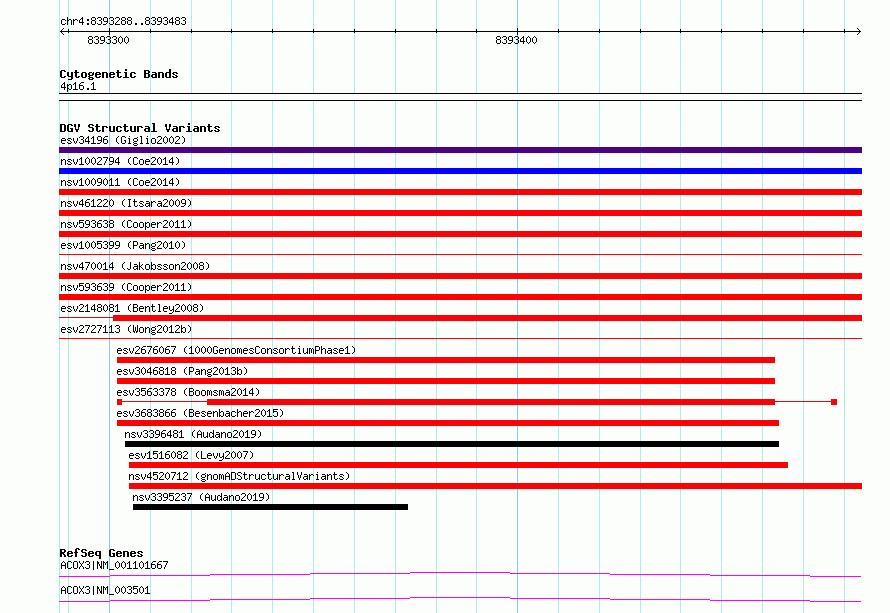
Task: Click esv3683866 (Besenbacher2015) label
Action: point(200,413)
